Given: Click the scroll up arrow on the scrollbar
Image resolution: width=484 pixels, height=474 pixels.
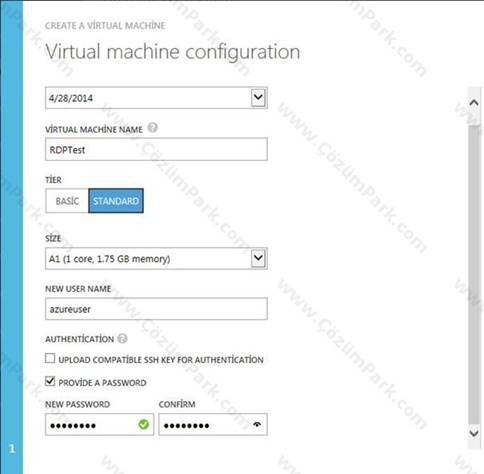Looking at the screenshot, I should point(474,103).
